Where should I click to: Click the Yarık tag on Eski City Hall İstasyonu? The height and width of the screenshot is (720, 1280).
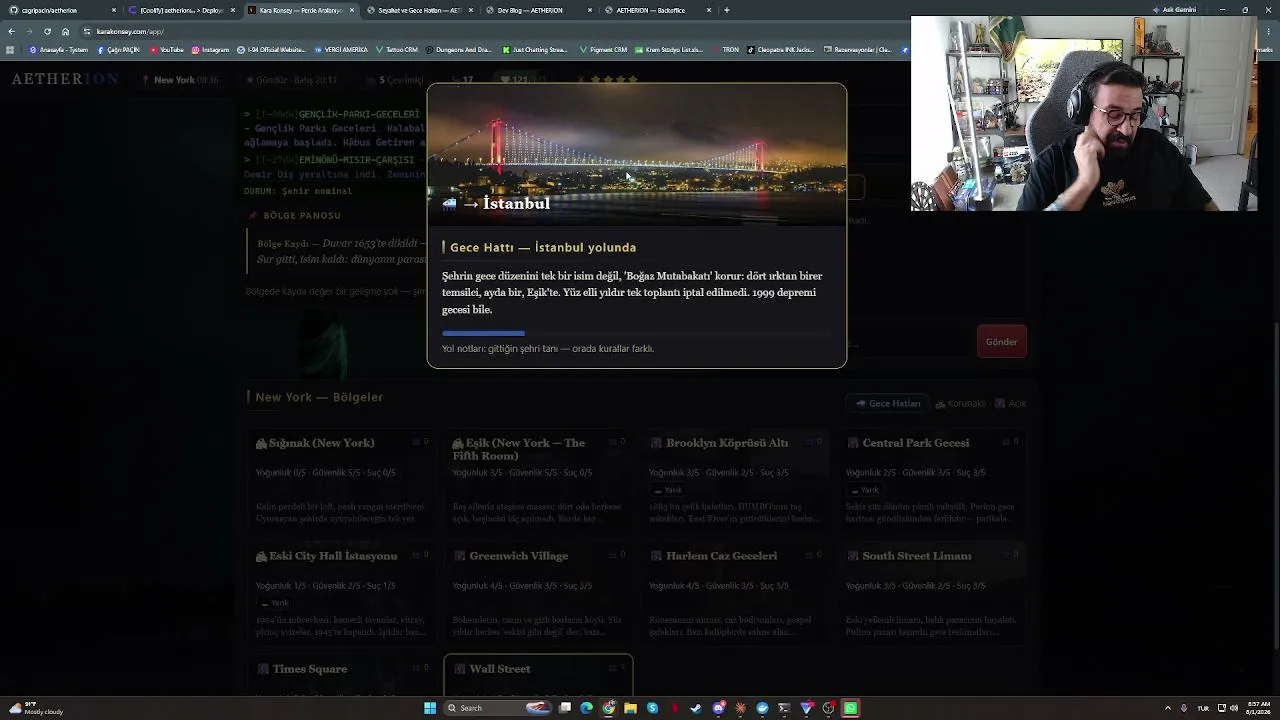click(x=274, y=603)
